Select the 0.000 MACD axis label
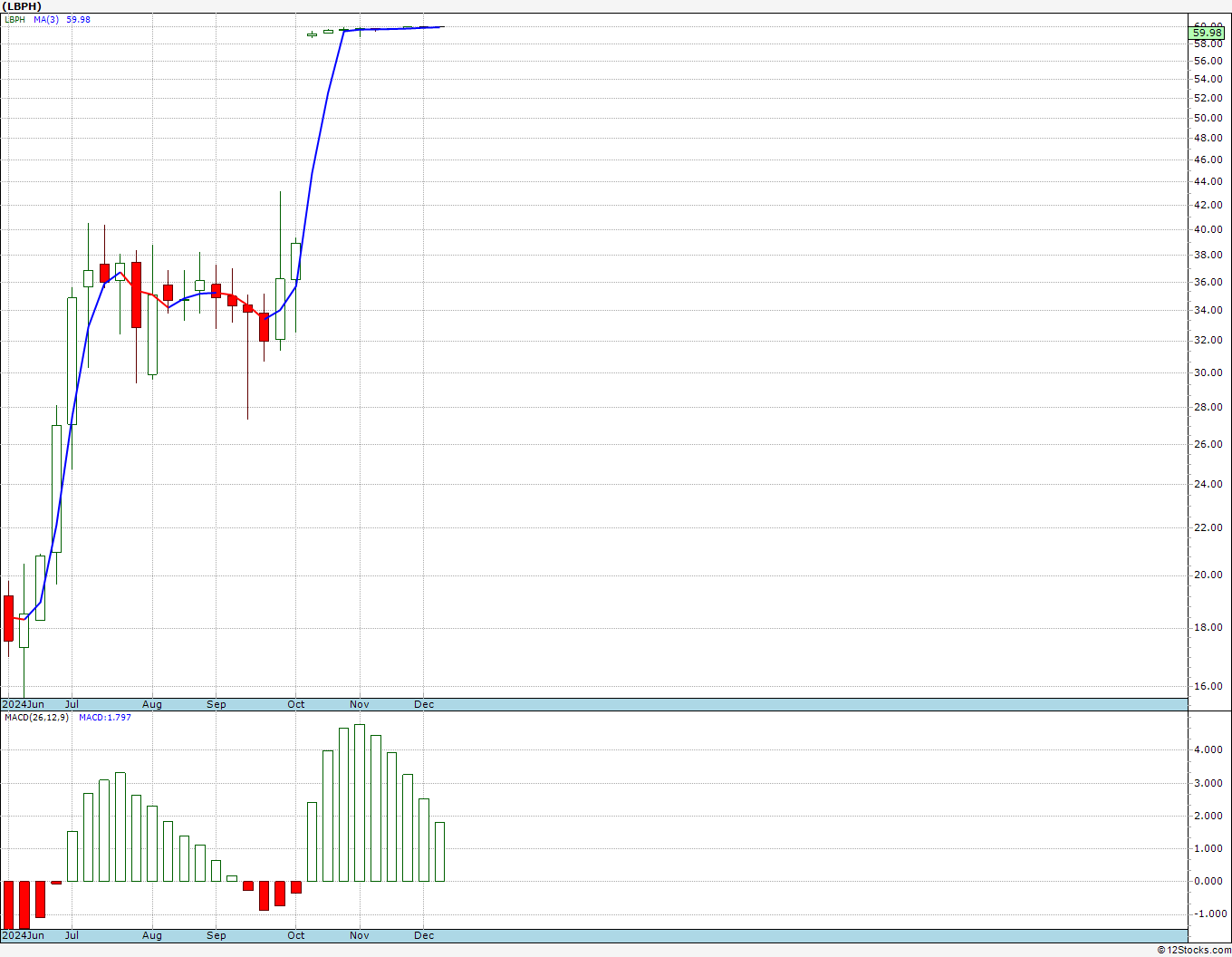 1208,880
